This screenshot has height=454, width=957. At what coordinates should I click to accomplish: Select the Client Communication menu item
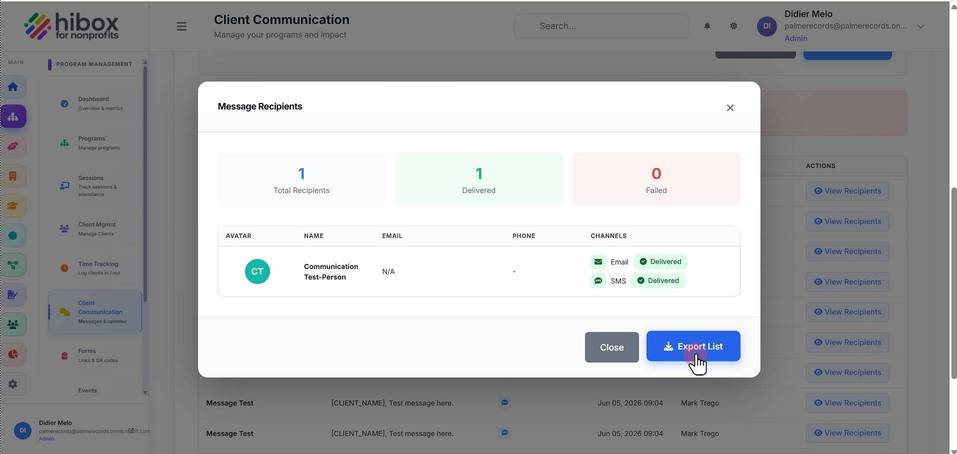95,312
